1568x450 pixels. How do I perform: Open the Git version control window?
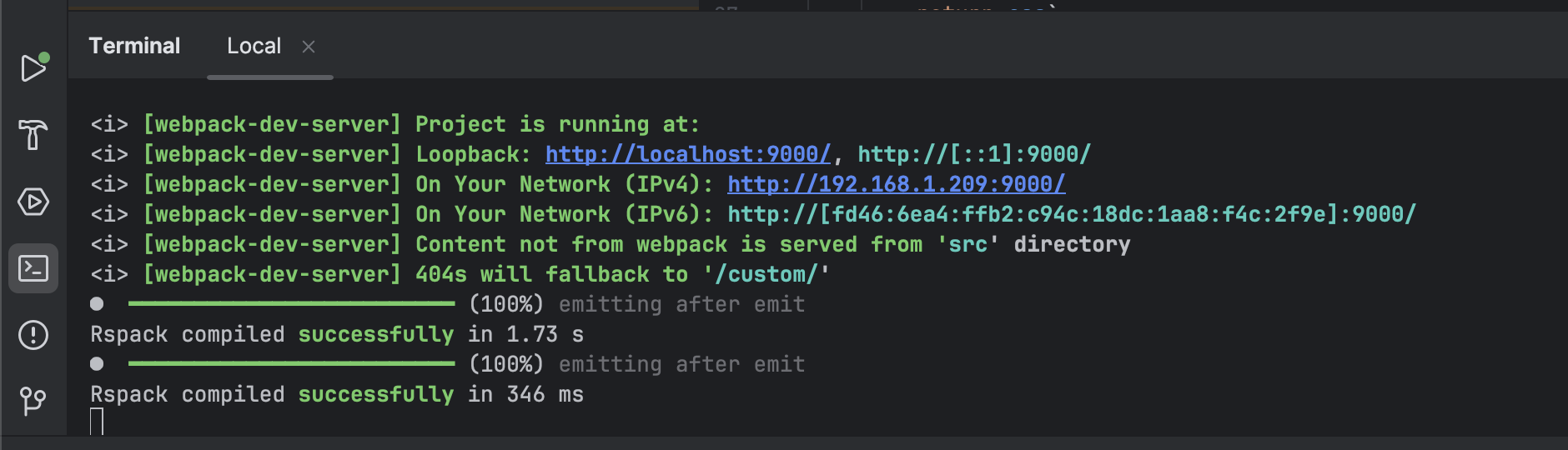pyautogui.click(x=33, y=402)
